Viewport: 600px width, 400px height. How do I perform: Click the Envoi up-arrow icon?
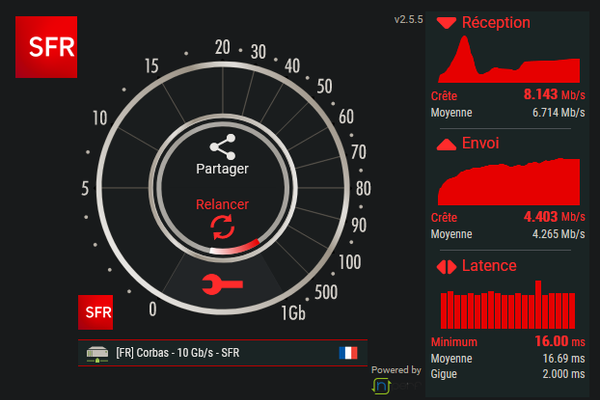(446, 144)
